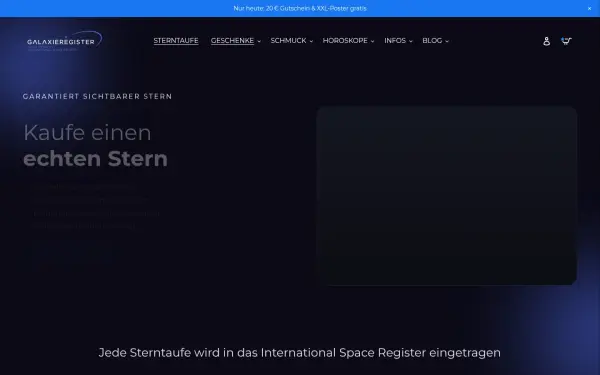Click the dark hero media panel

(447, 196)
